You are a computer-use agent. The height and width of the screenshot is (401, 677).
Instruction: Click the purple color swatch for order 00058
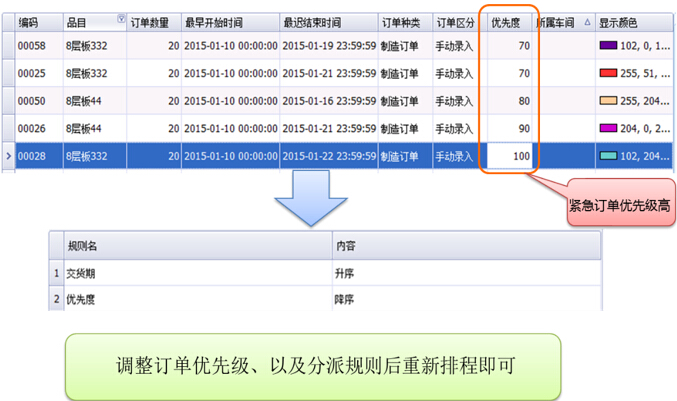click(x=607, y=45)
